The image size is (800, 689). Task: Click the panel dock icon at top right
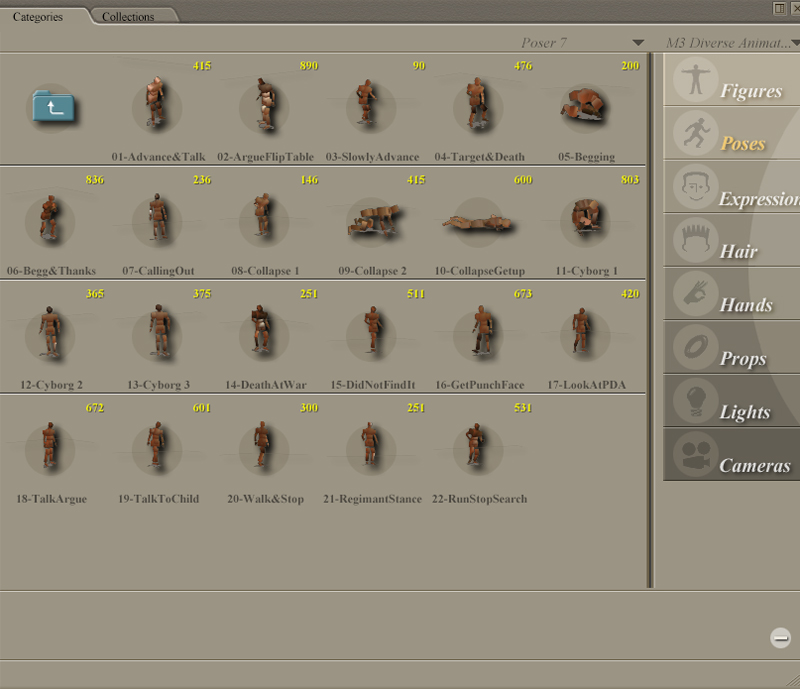click(779, 8)
